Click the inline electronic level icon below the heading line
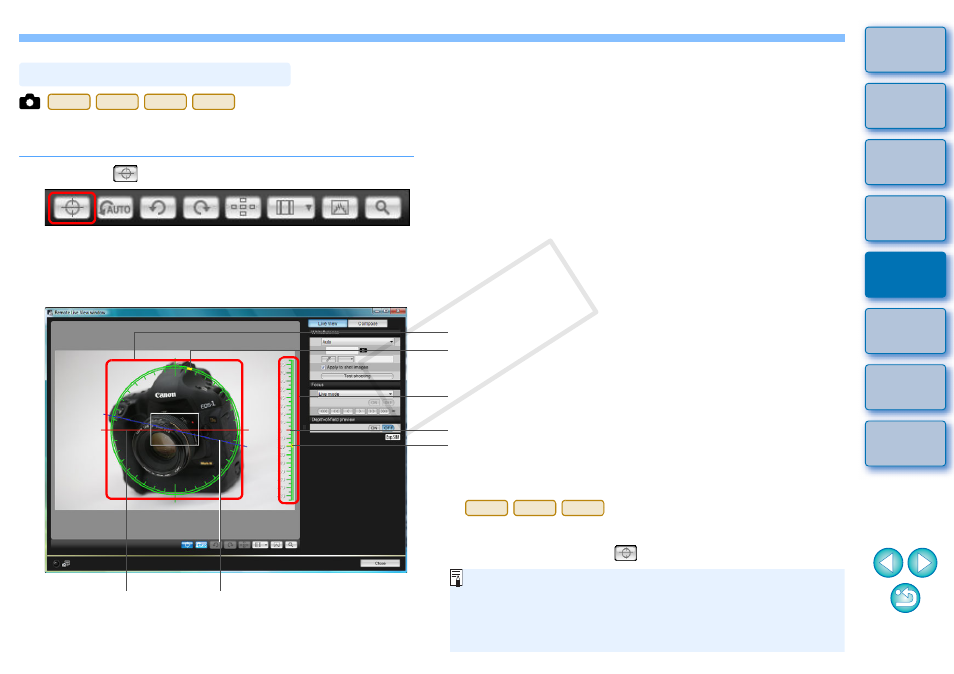 coord(125,173)
